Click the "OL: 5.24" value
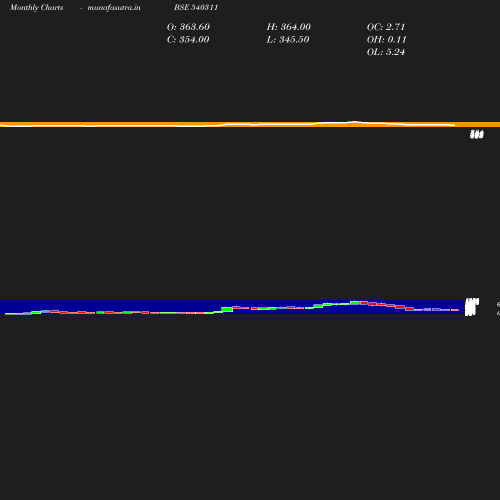This screenshot has width=500, height=500. (x=386, y=52)
